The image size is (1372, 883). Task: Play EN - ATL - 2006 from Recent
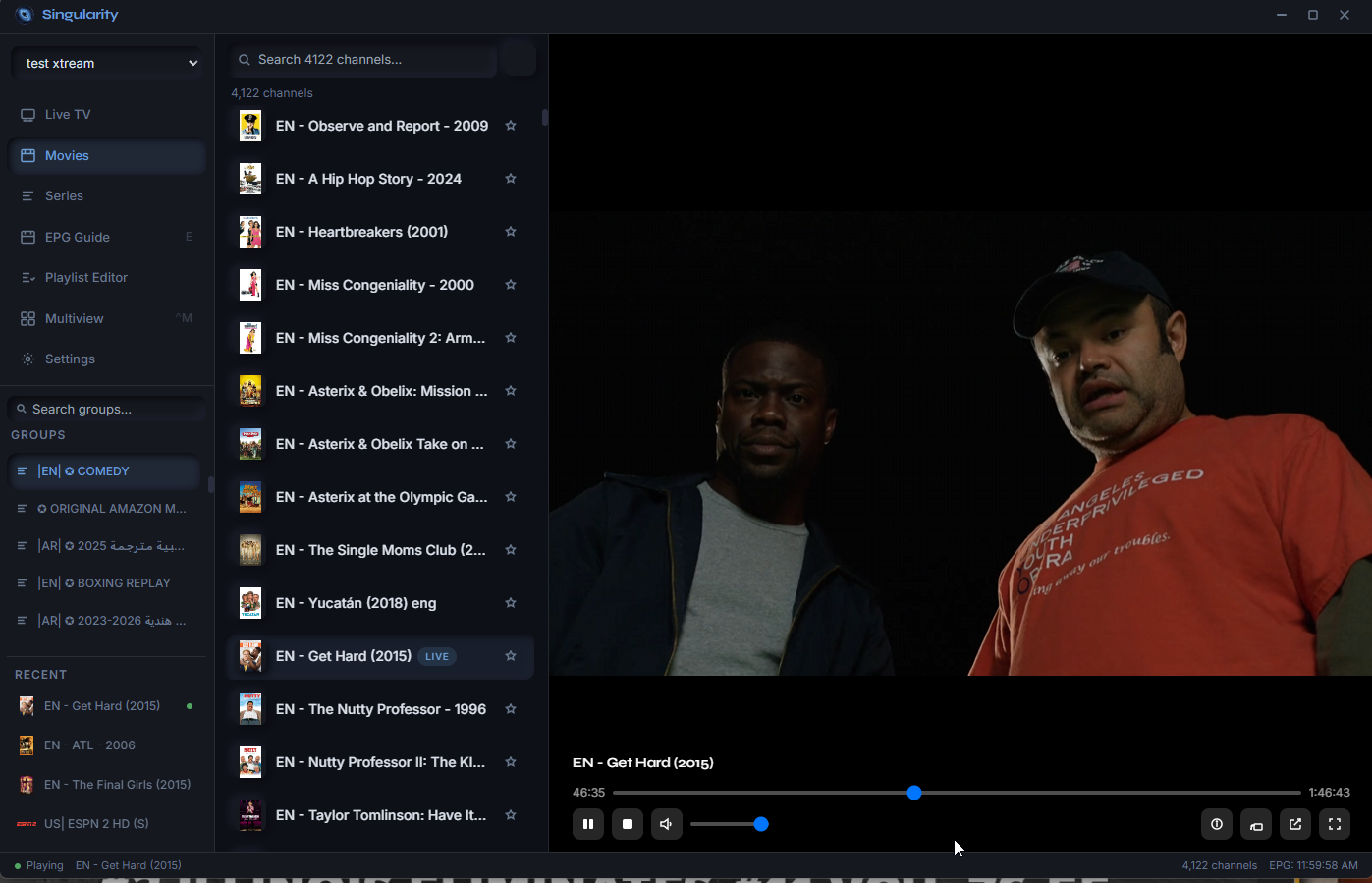tap(90, 745)
